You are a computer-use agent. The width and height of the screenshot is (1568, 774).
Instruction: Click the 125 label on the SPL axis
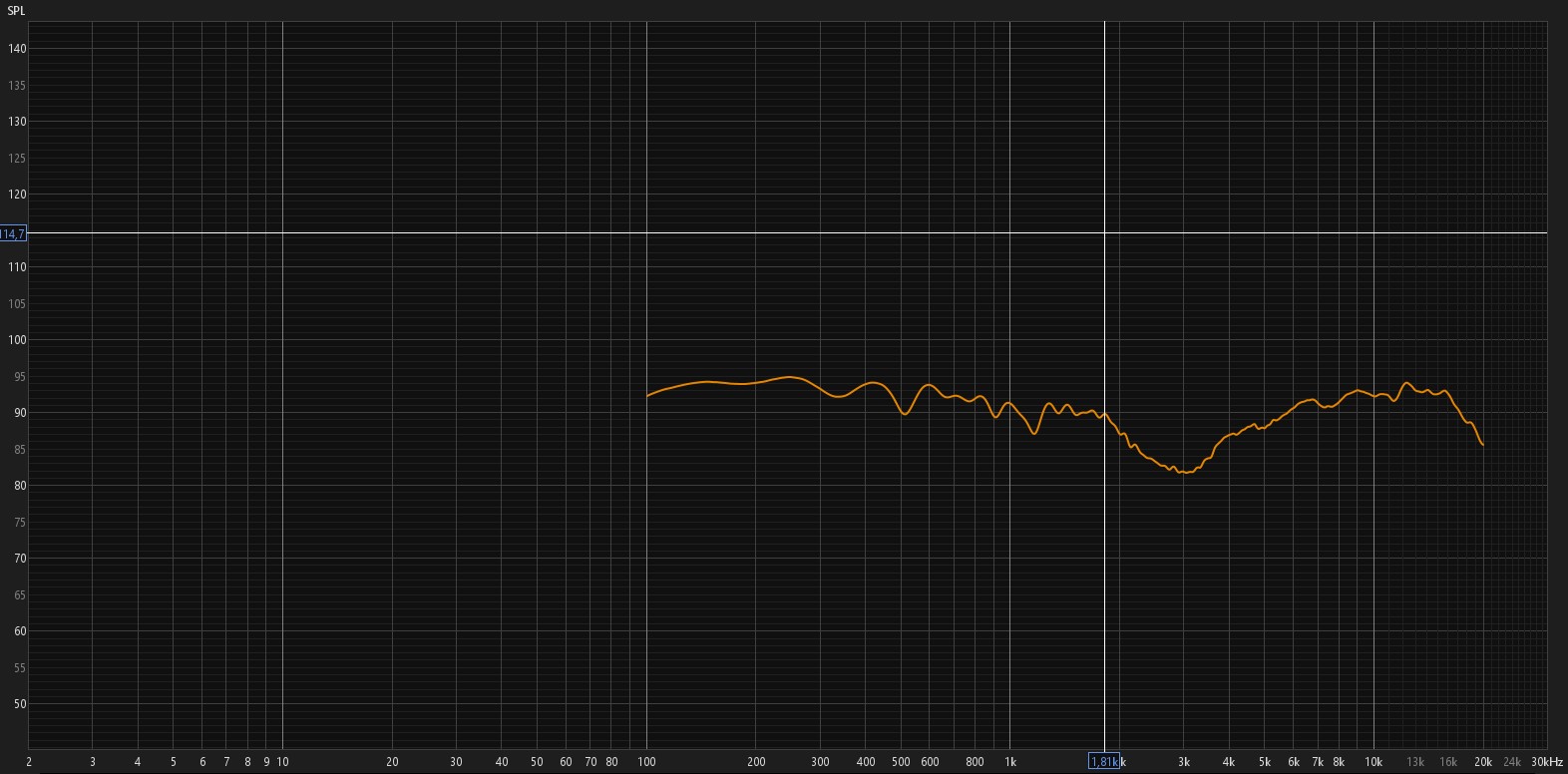(18, 159)
